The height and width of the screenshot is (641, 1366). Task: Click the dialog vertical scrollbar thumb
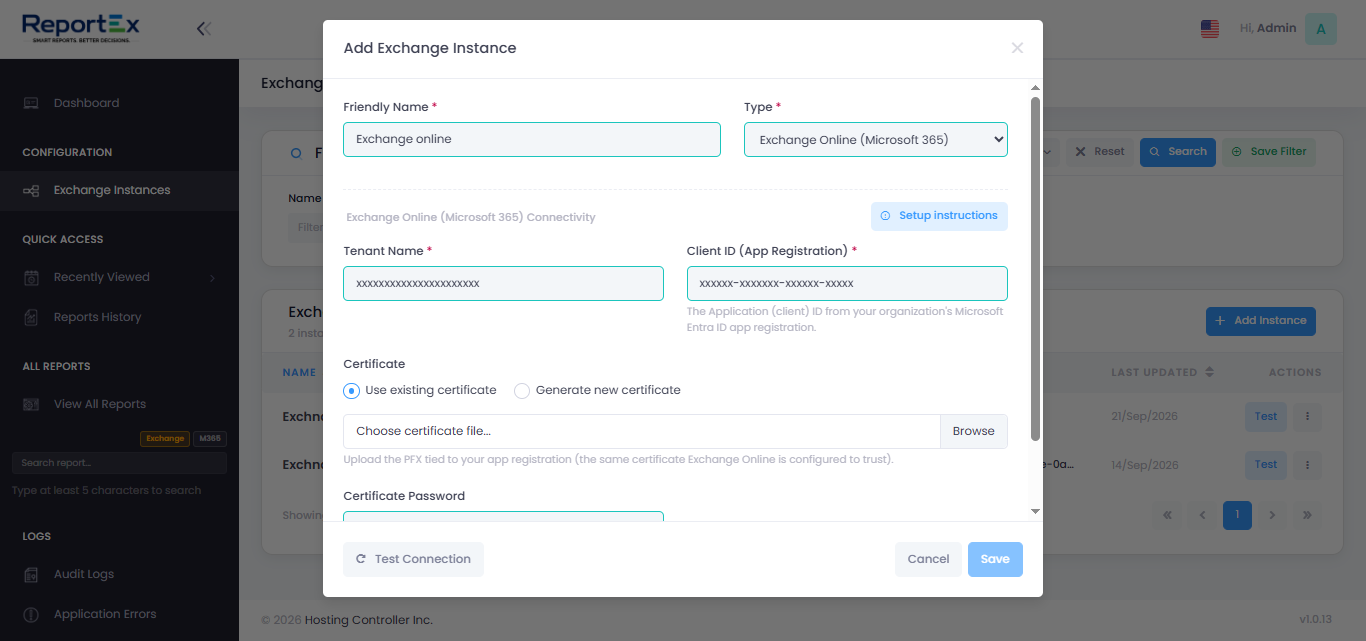coord(1035,269)
